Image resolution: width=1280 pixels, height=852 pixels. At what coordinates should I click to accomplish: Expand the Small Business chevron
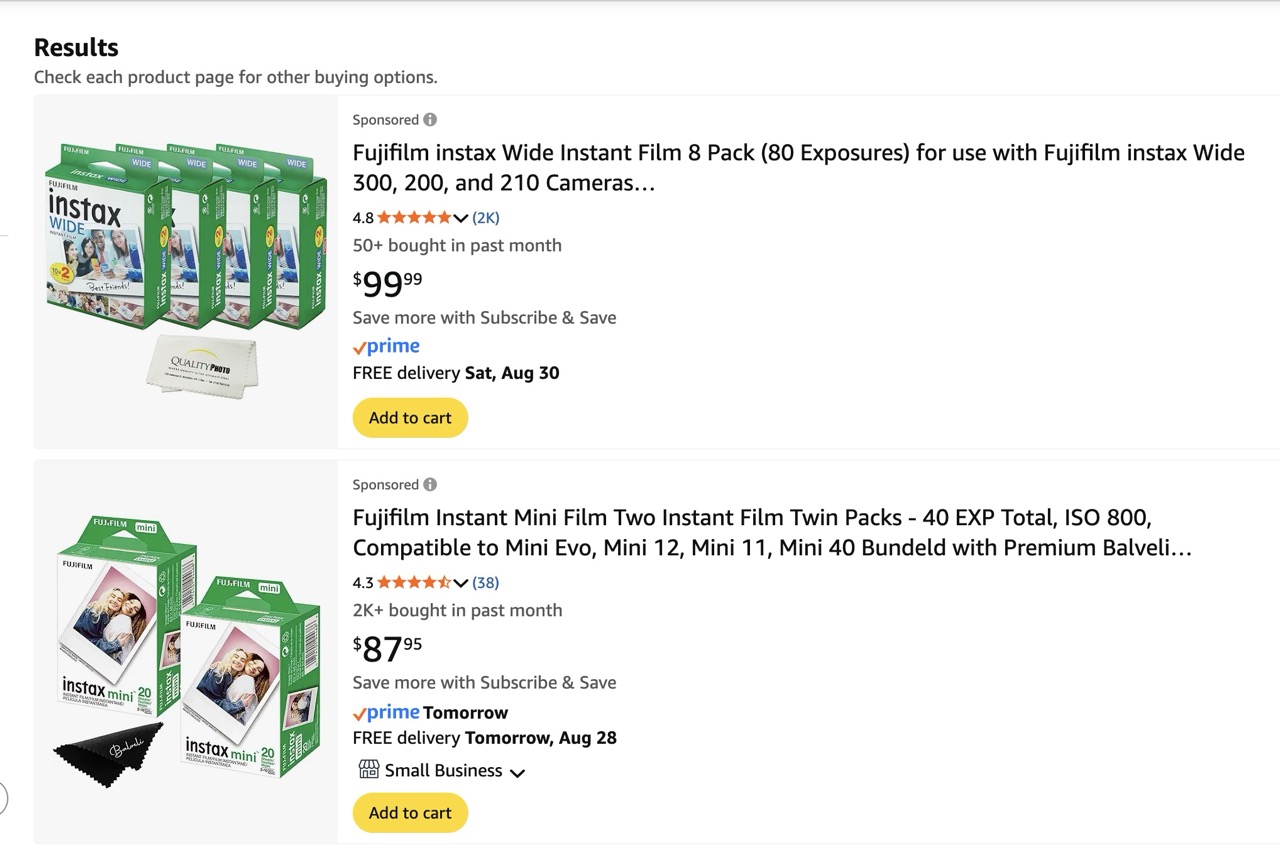tap(517, 772)
